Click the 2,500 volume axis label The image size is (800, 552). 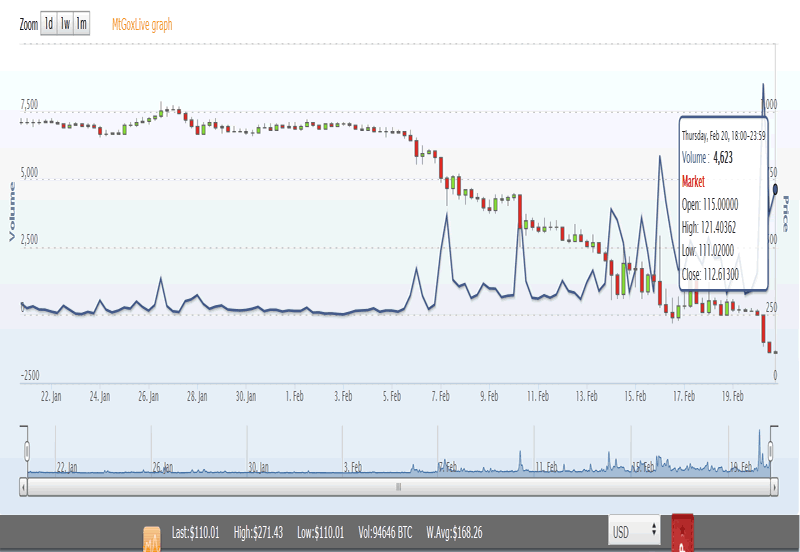[29, 240]
